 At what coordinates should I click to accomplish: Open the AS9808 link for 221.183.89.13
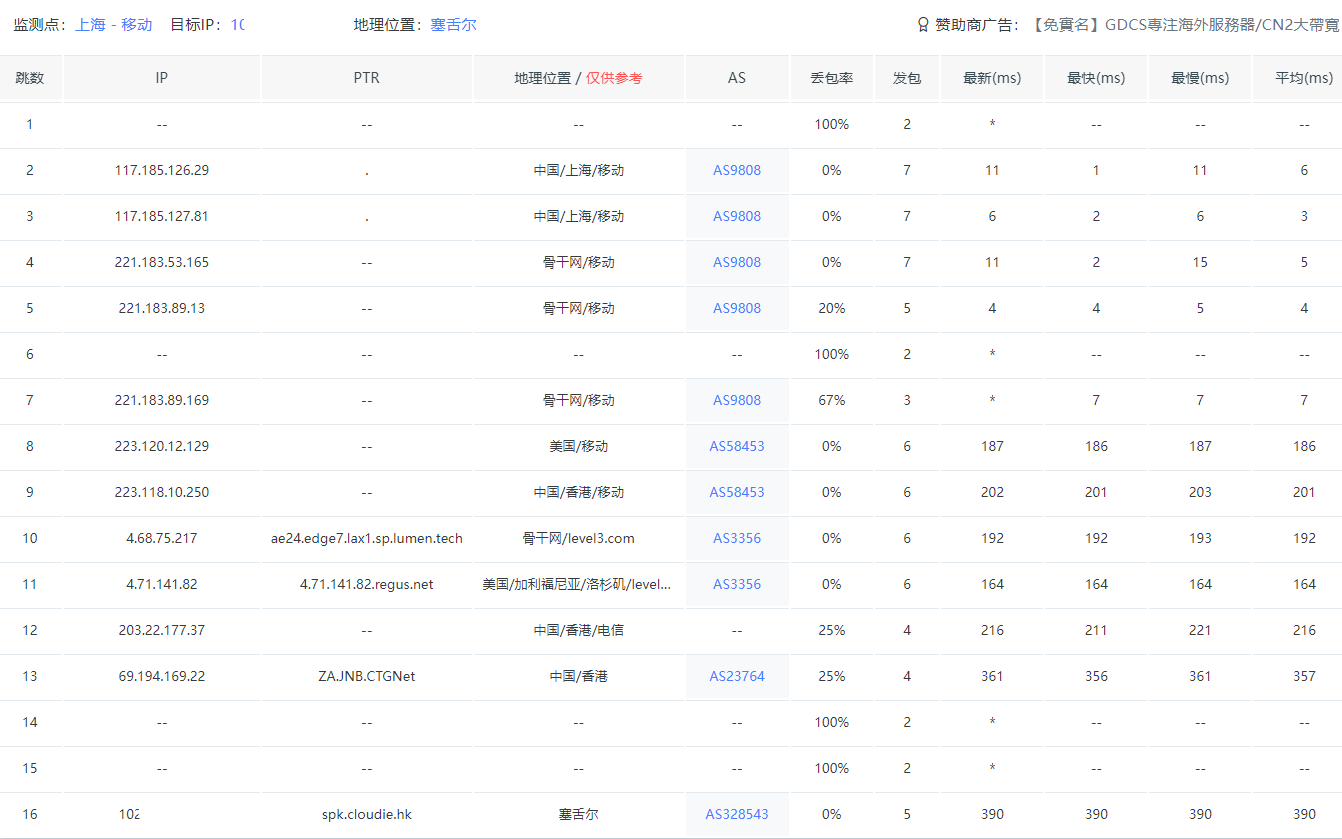pos(737,308)
